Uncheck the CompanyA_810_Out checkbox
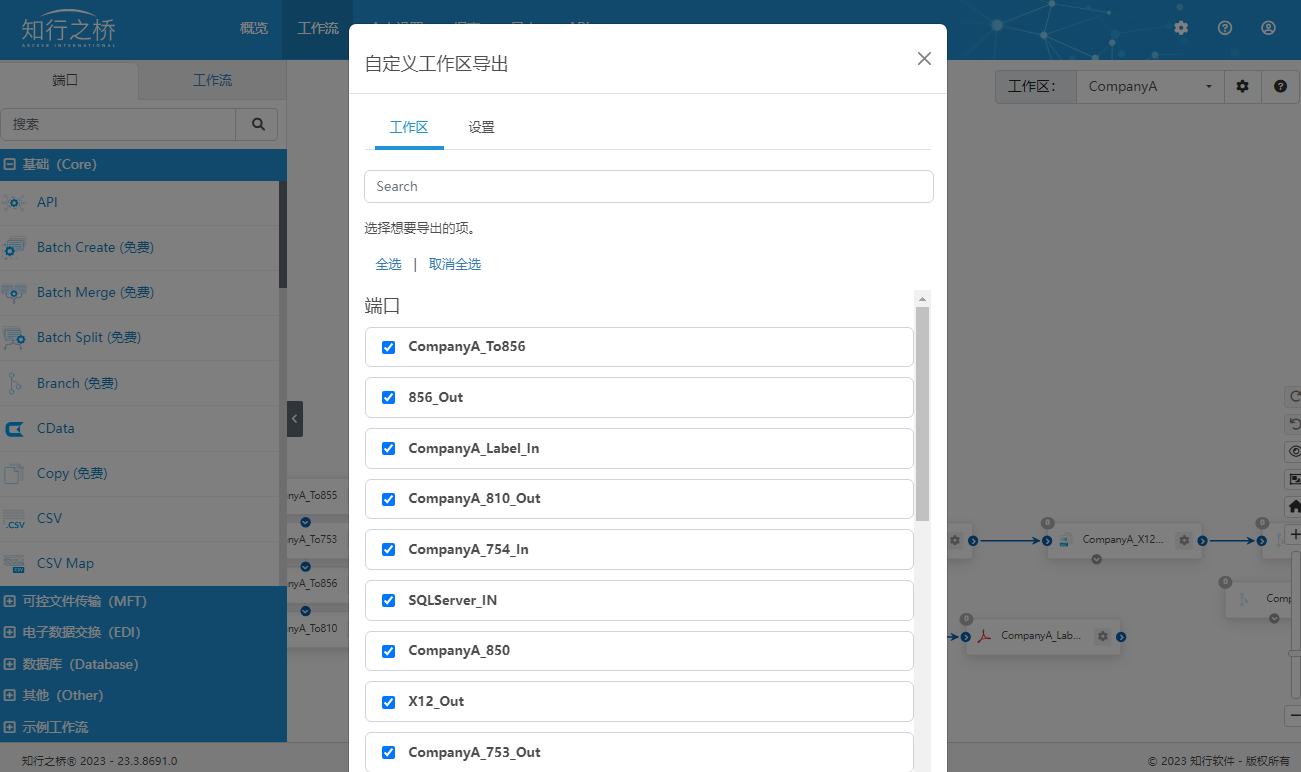1301x772 pixels. click(389, 498)
